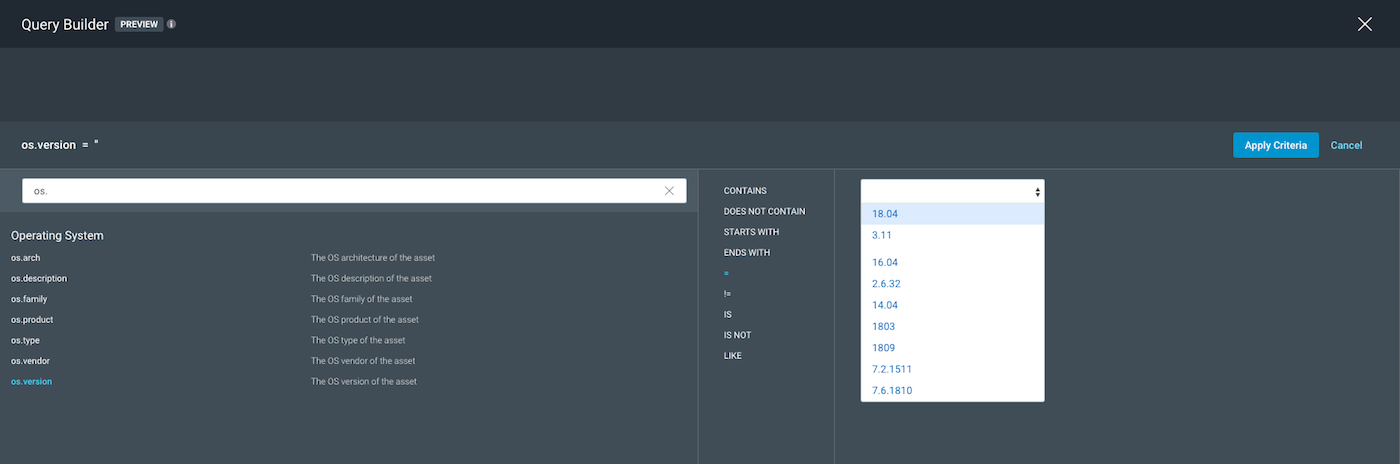The height and width of the screenshot is (464, 1400).
Task: Pick the LIKE operator
Action: [x=733, y=356]
